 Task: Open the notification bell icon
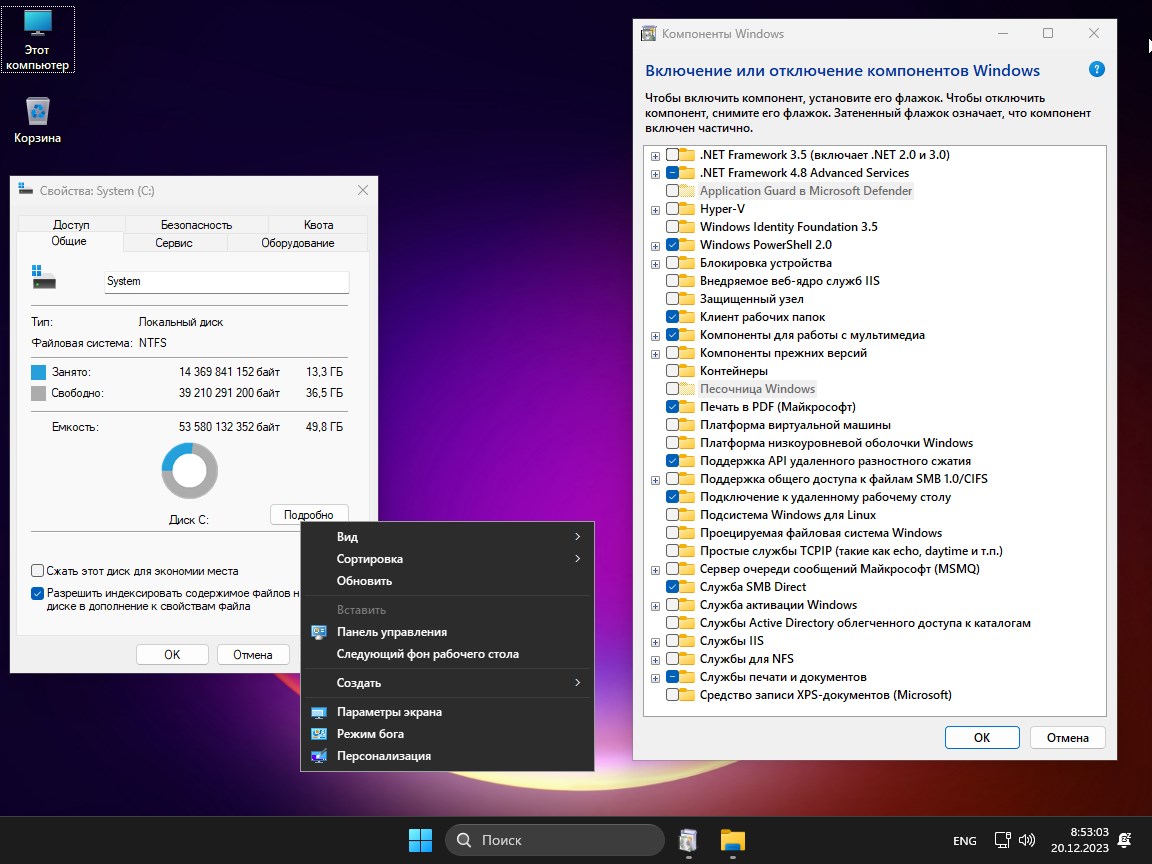(1124, 840)
